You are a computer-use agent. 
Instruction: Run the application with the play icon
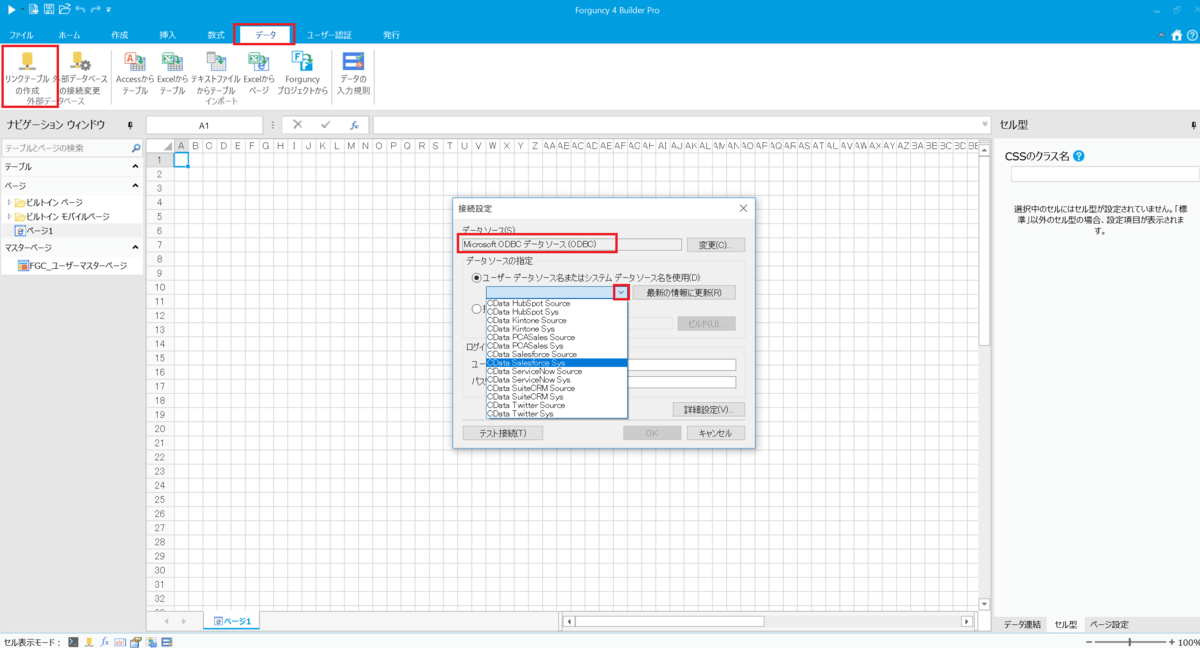pyautogui.click(x=13, y=9)
